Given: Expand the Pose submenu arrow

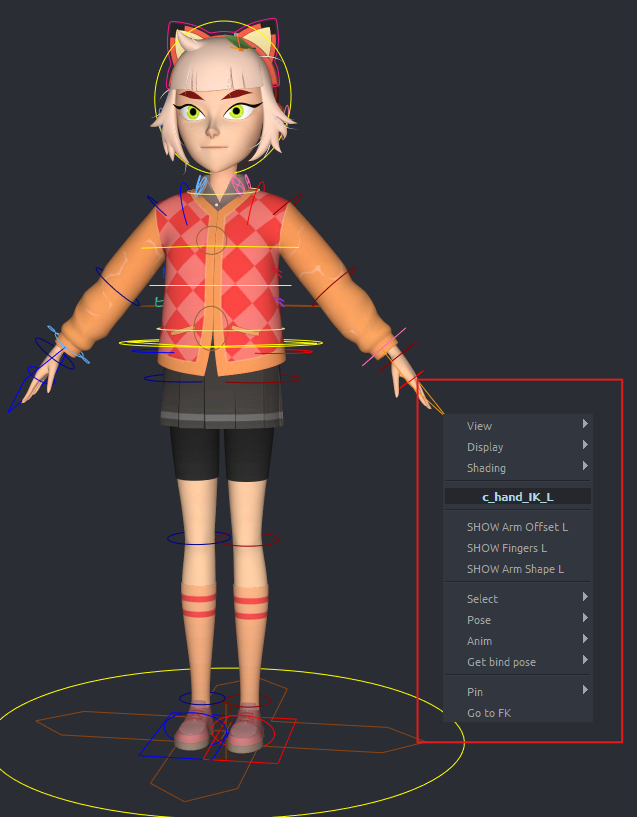Looking at the screenshot, I should pos(584,619).
